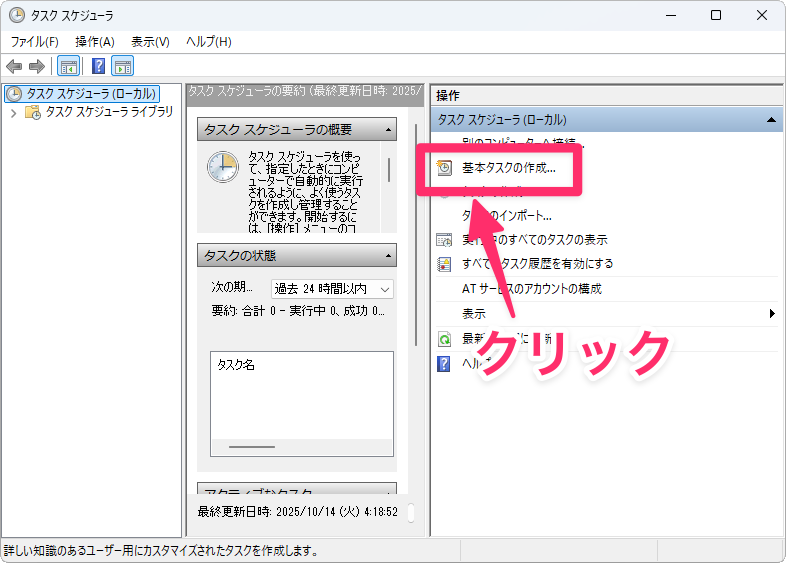Click the Forward arrow toolbar icon
The height and width of the screenshot is (563, 786).
coord(37,67)
